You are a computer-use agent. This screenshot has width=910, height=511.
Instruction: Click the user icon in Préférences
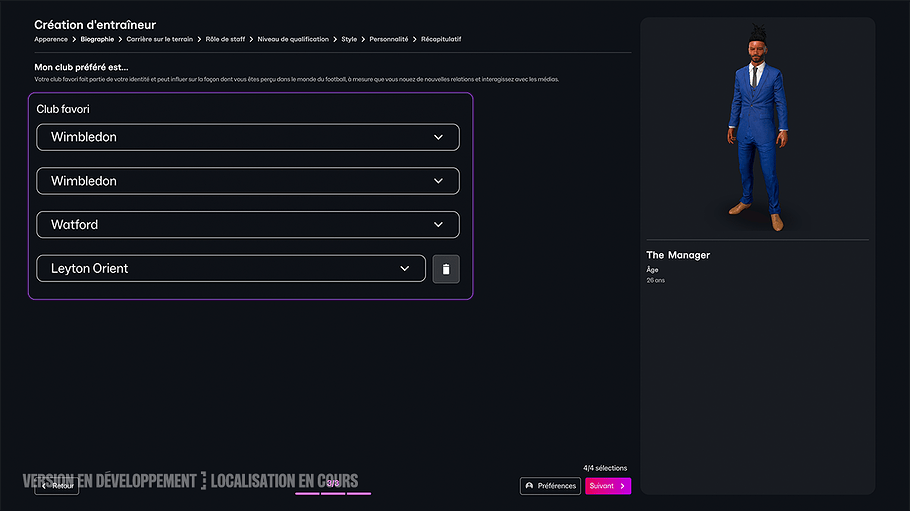529,486
